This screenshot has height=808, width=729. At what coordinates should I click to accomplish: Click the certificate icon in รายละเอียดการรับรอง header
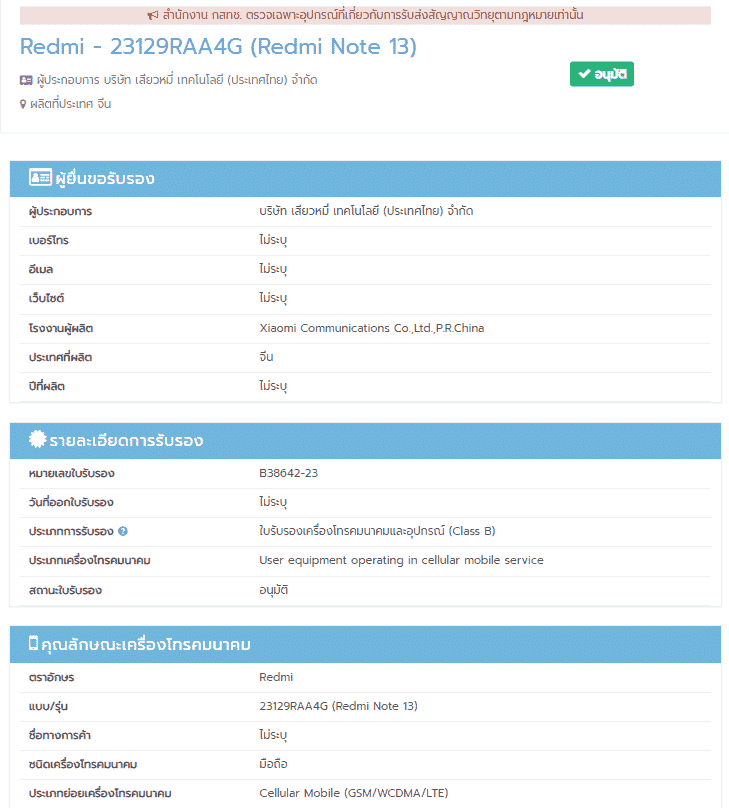point(38,440)
